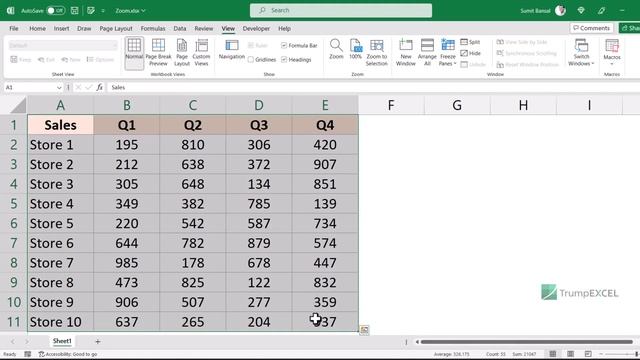The width and height of the screenshot is (640, 360).
Task: Click Zoom to Selection
Action: point(376,52)
